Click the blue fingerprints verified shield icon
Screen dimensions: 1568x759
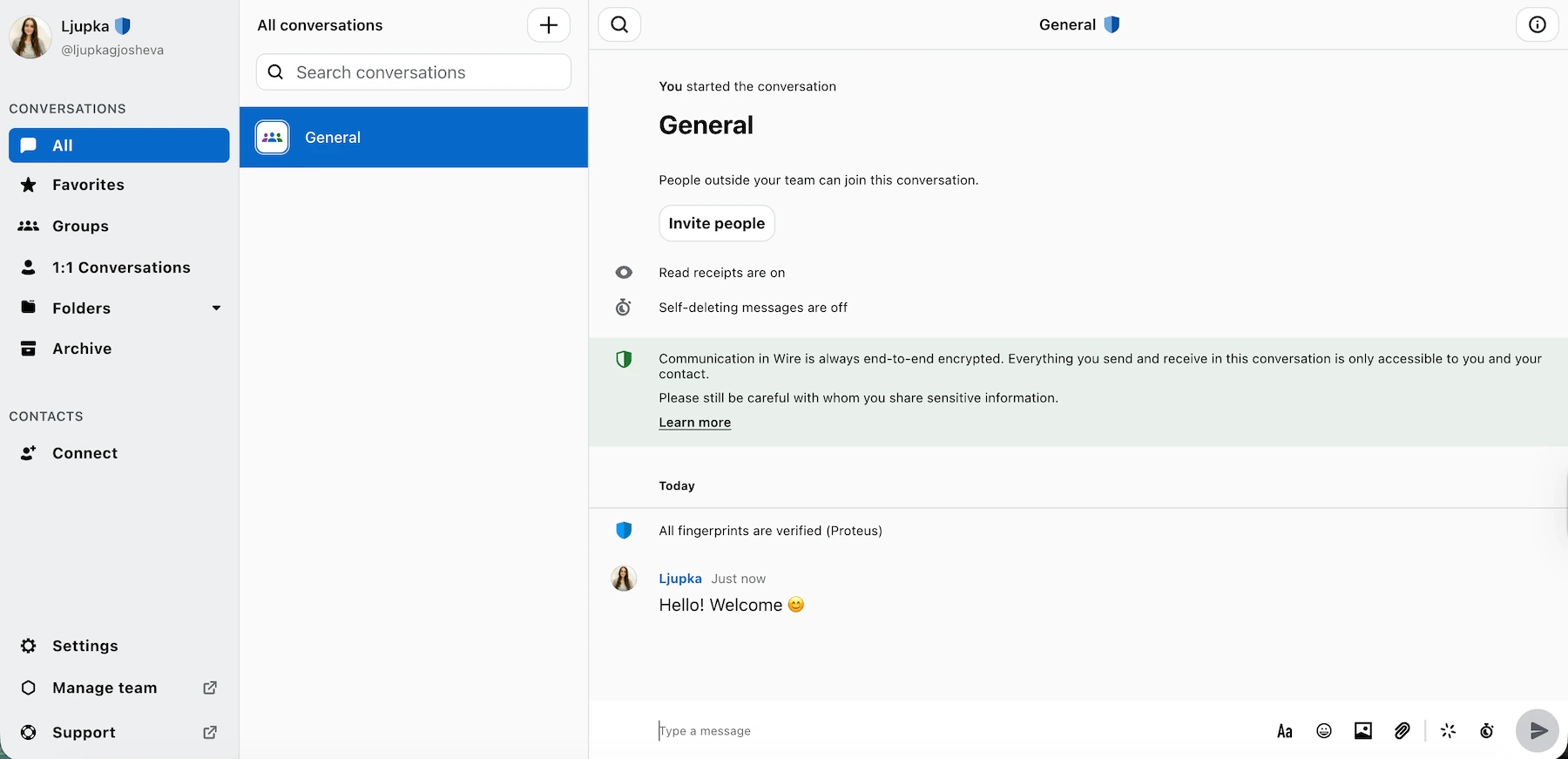coord(624,531)
